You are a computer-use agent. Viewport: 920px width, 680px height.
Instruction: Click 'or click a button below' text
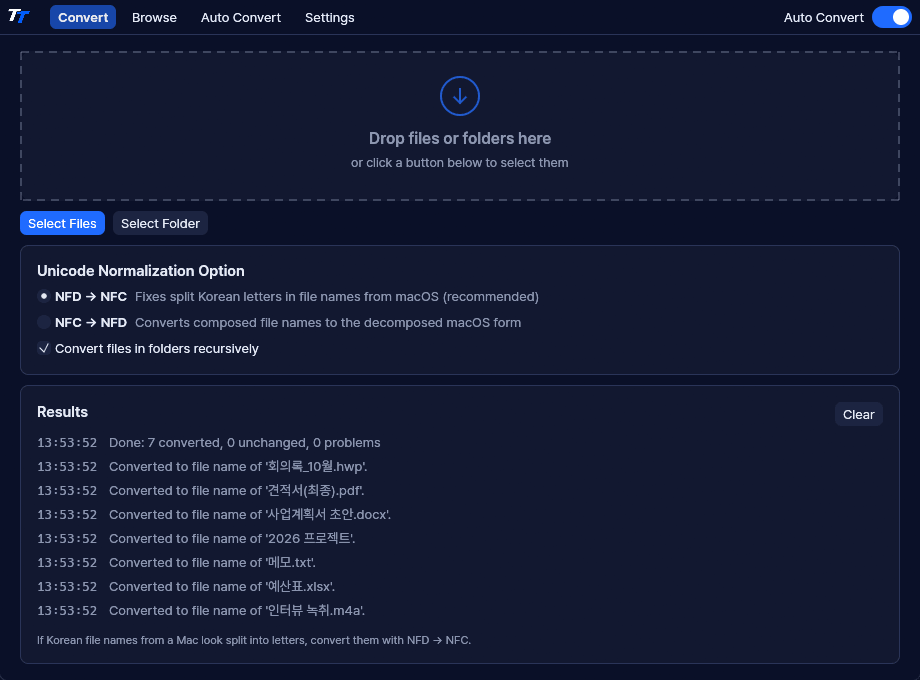(x=459, y=163)
